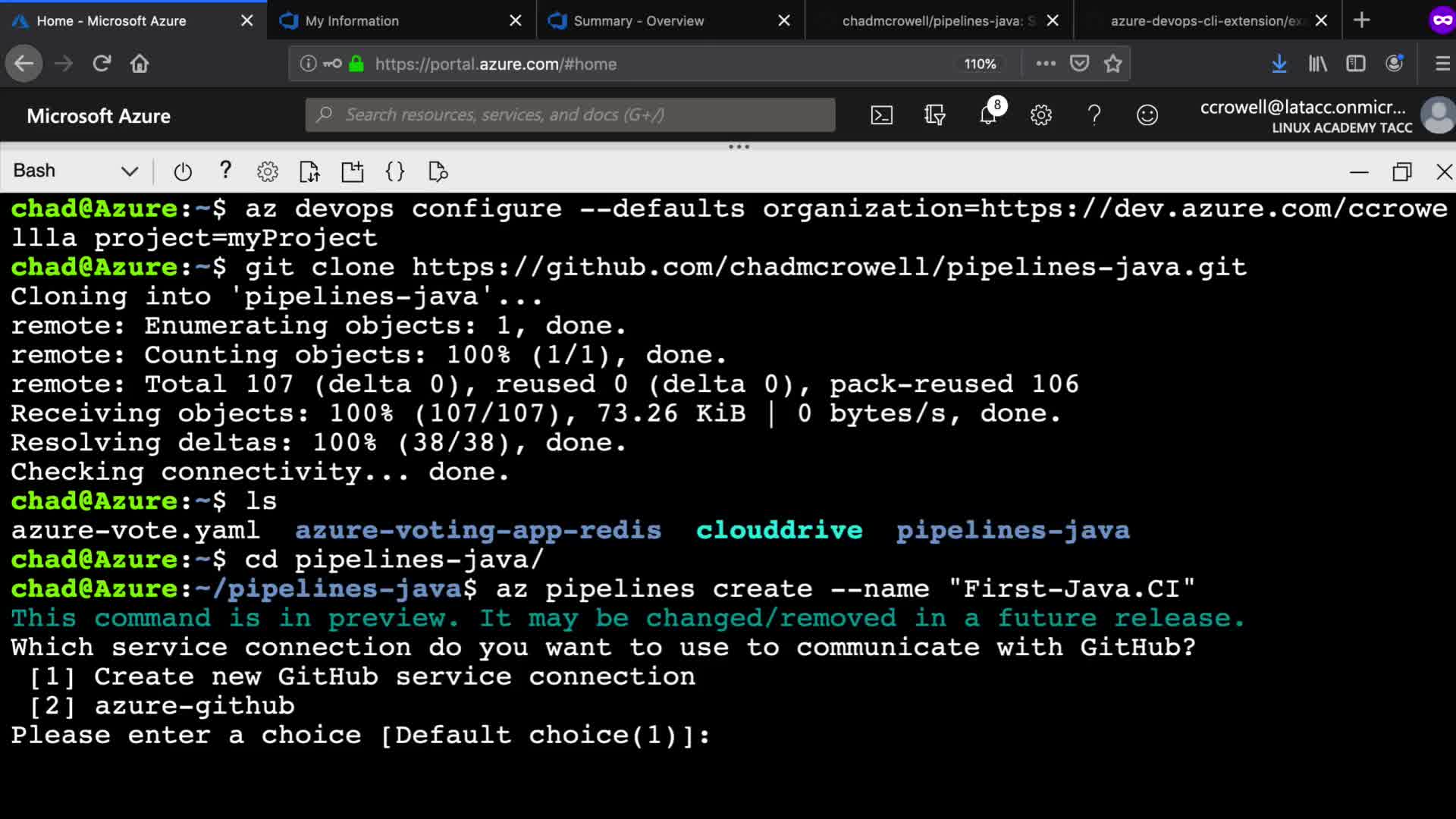Open Azure portal settings gear
This screenshot has height=819, width=1456.
click(1040, 115)
